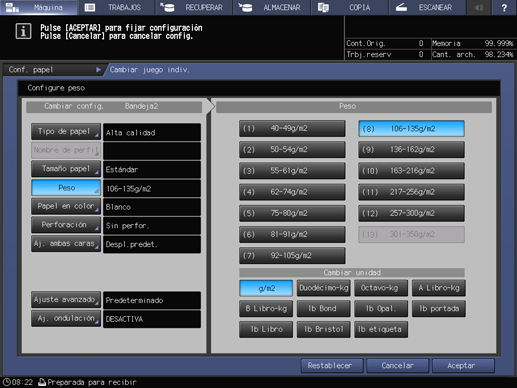Choose the Octavo-kg unit
Screen dimensions: 517x388
coord(381,288)
